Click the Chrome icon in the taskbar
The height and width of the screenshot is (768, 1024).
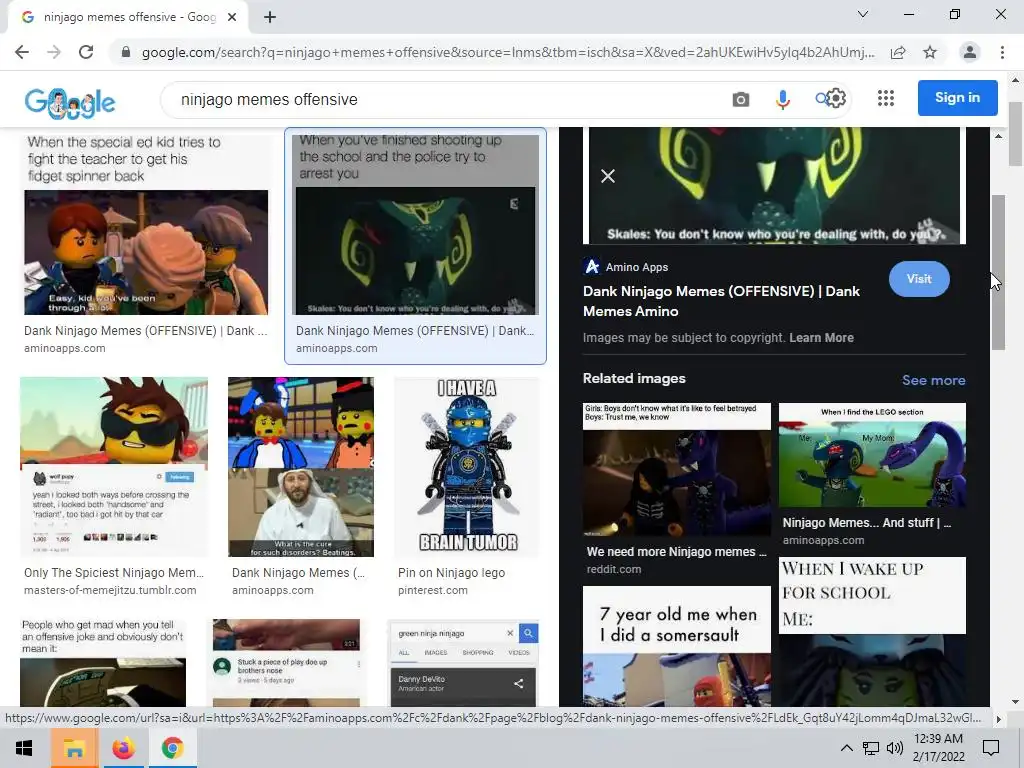tap(172, 748)
